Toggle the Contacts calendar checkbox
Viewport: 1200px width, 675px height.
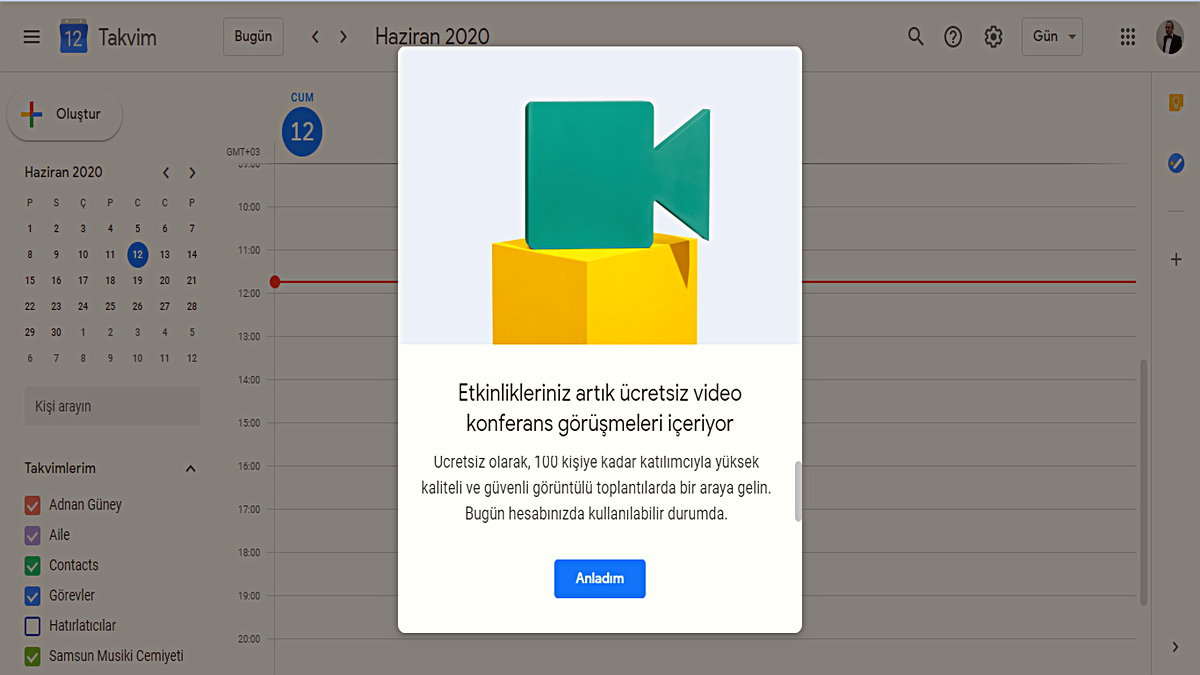tap(32, 565)
